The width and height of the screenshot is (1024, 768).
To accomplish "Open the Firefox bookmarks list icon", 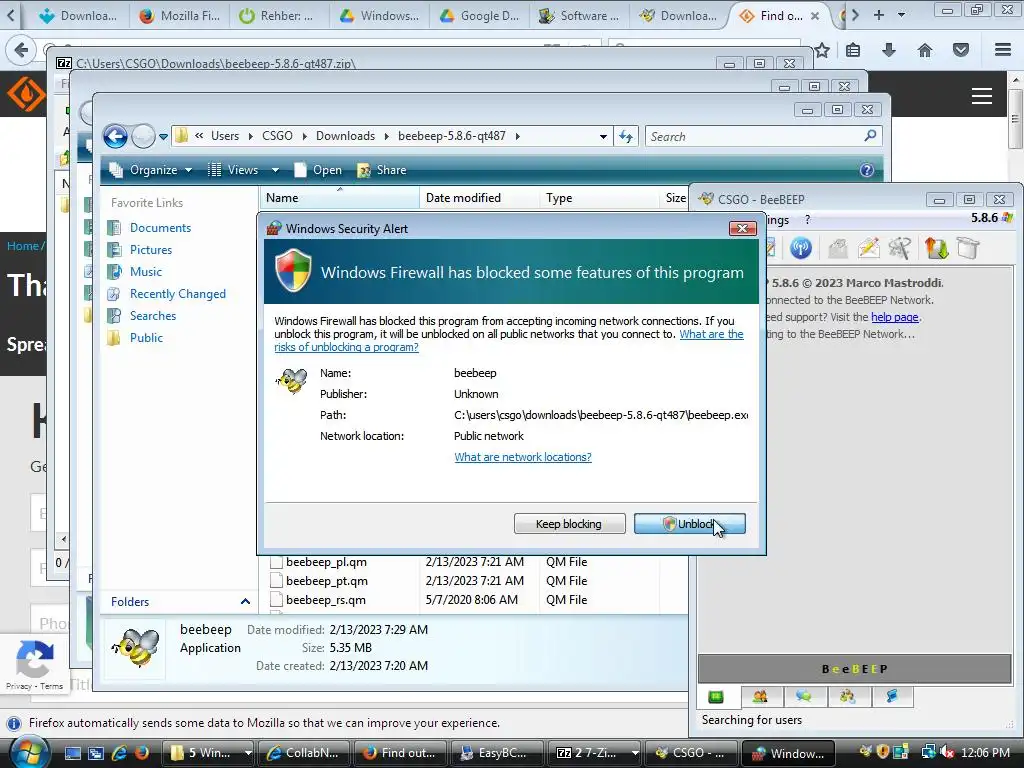I will (853, 50).
